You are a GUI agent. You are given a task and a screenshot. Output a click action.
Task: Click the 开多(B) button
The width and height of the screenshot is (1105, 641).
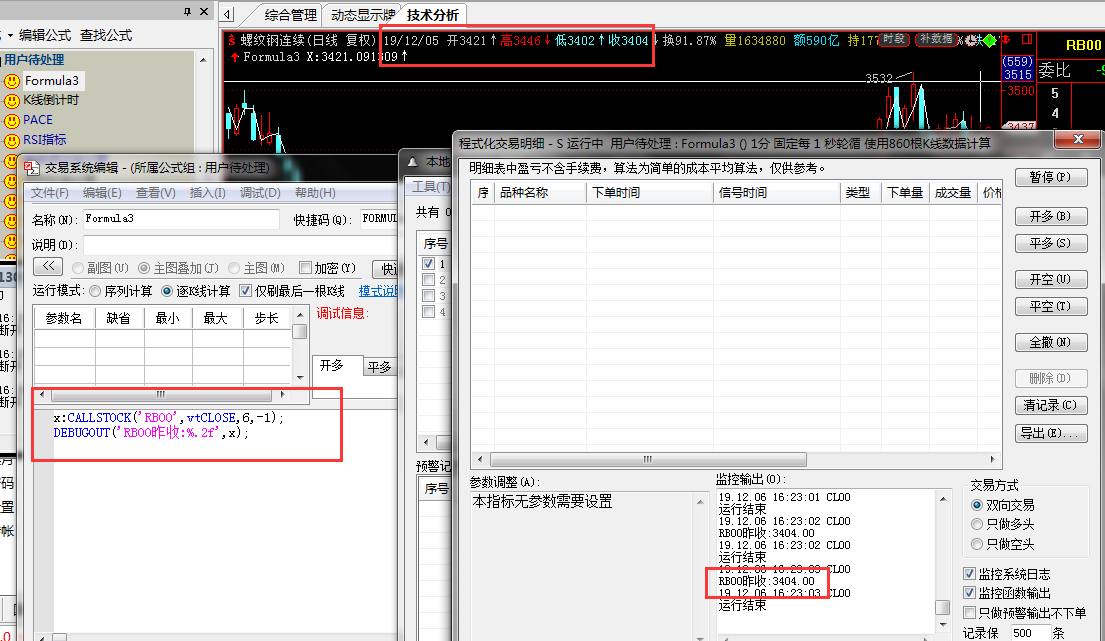click(x=1051, y=216)
